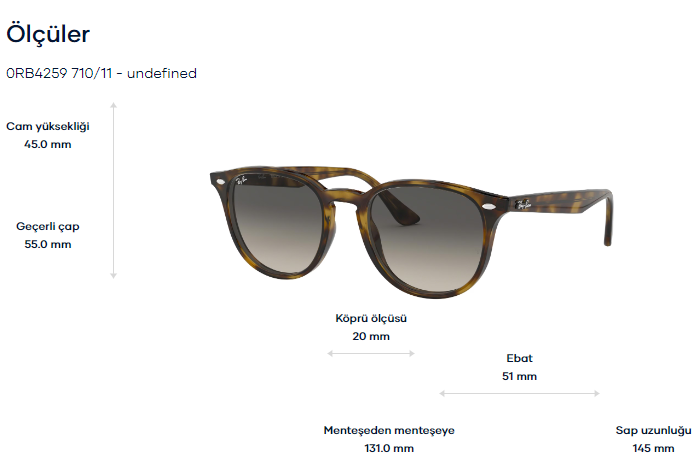Click the 20 mm bridge value

pyautogui.click(x=371, y=337)
